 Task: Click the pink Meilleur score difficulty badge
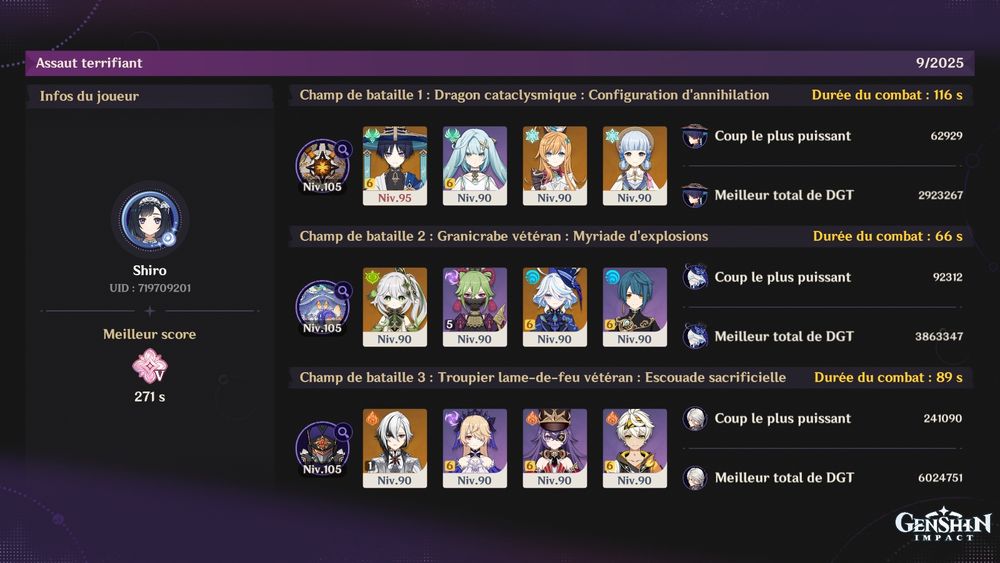[149, 365]
